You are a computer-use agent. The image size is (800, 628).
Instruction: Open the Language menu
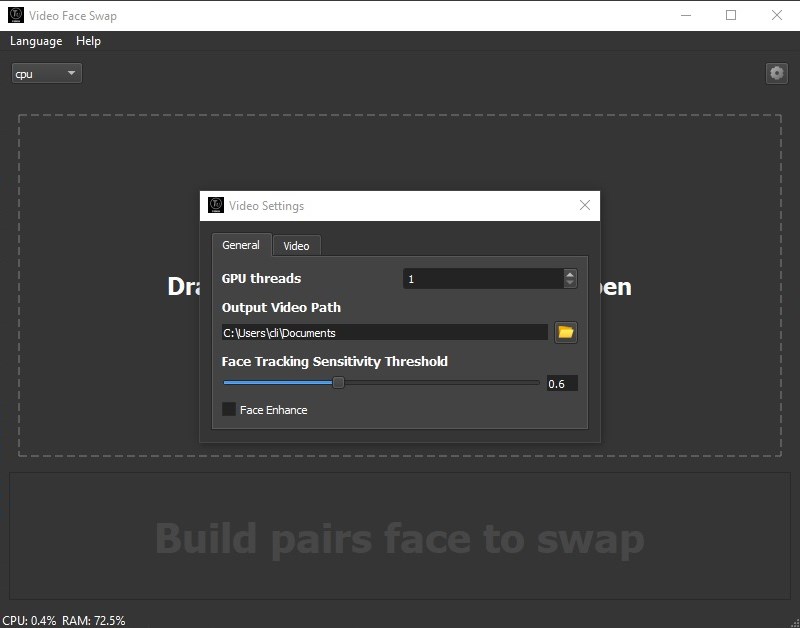pos(36,41)
